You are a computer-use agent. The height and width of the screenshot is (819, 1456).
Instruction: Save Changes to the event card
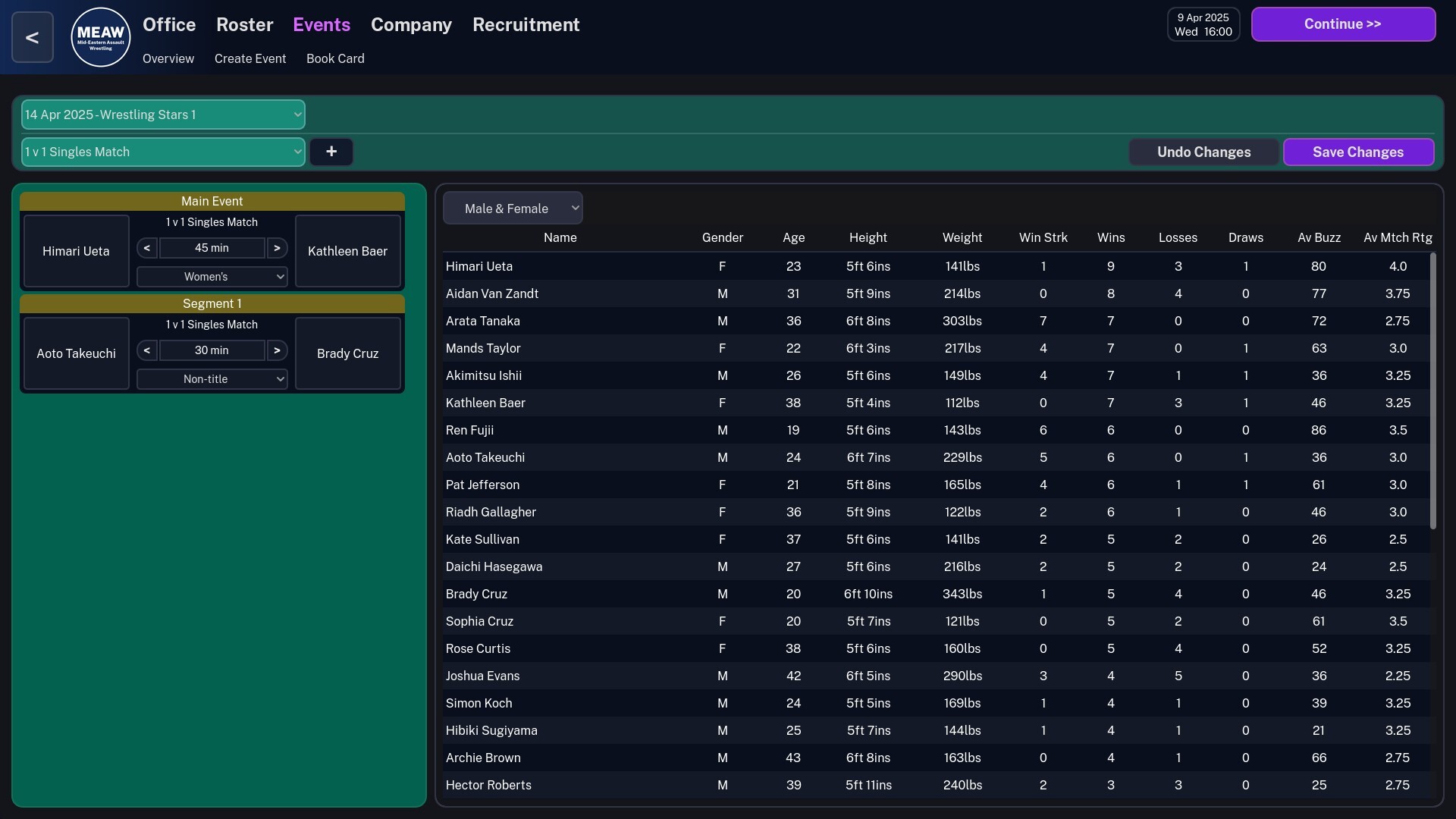[x=1357, y=152]
